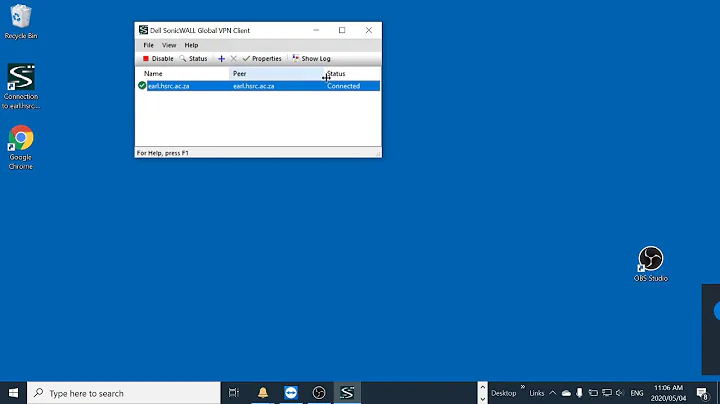Open connection Properties from toolbar
Image resolution: width=720 pixels, height=404 pixels.
pyautogui.click(x=262, y=59)
